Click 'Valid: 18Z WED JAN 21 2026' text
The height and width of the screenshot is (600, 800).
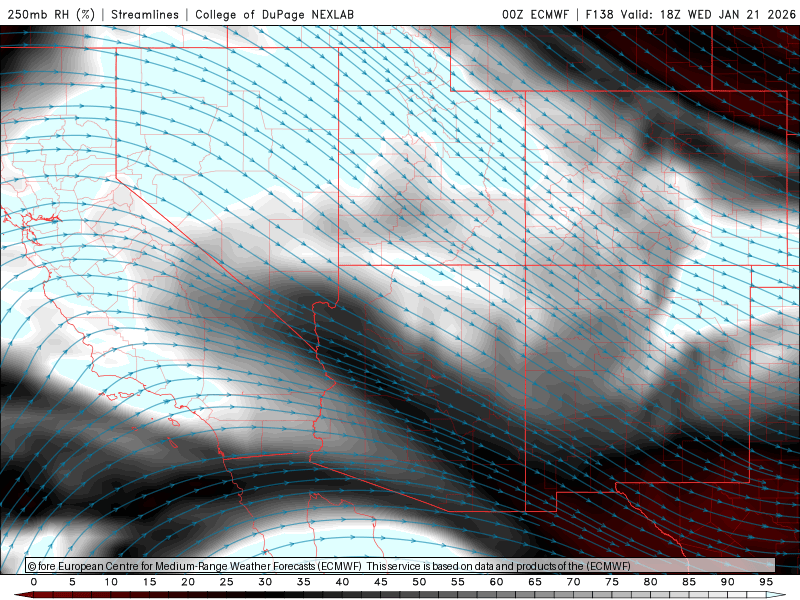click(x=708, y=14)
